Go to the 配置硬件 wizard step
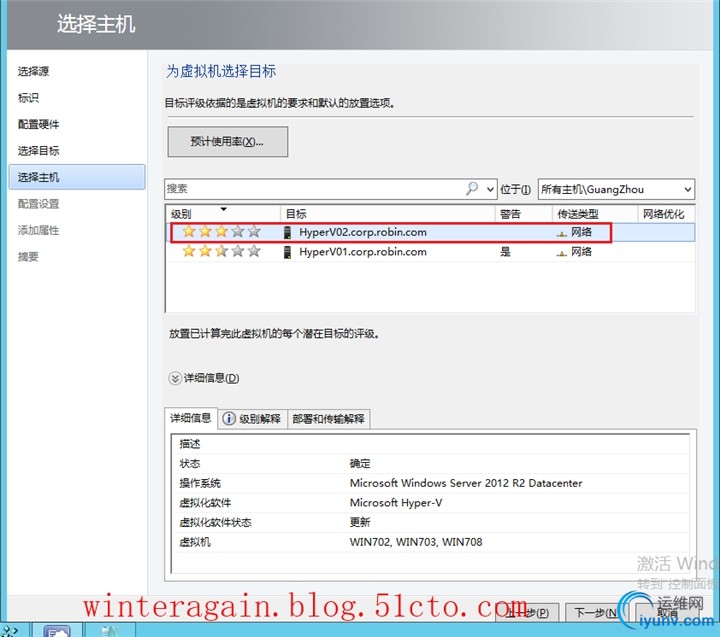Image resolution: width=720 pixels, height=637 pixels. pos(39,124)
